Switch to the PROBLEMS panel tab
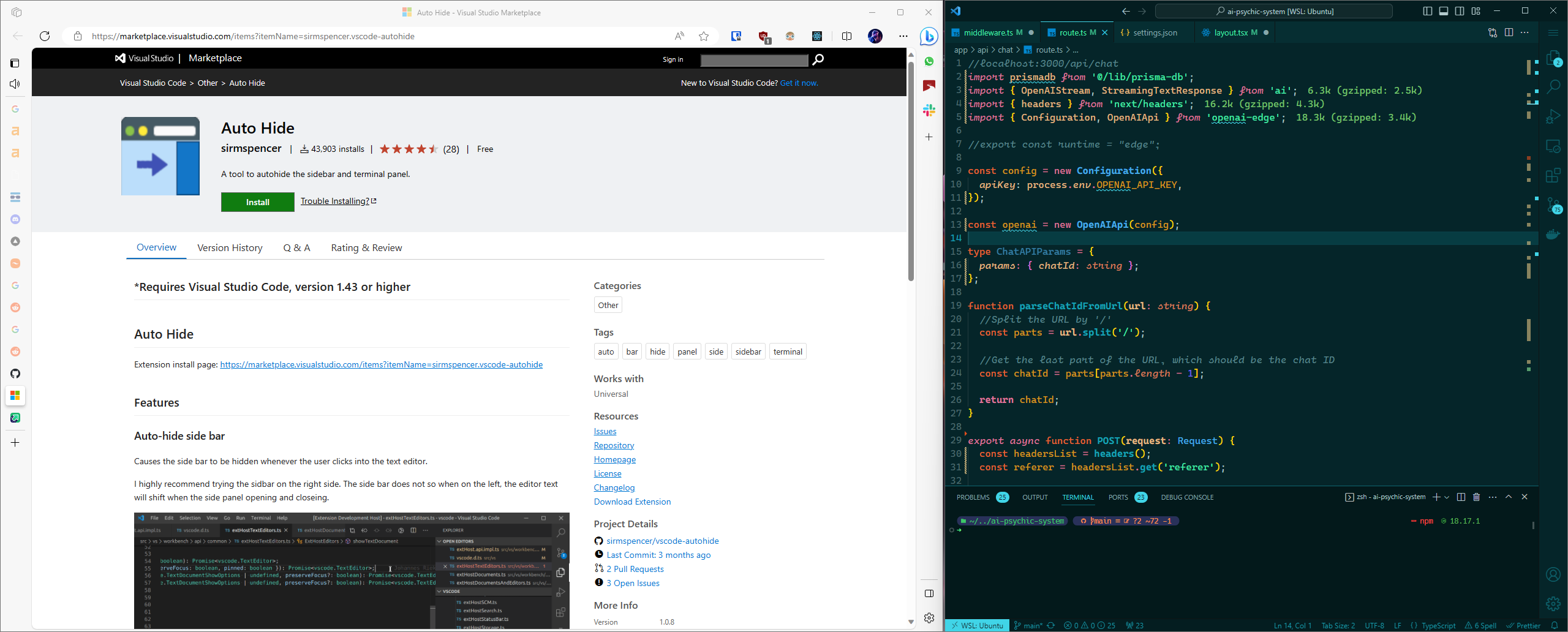The width and height of the screenshot is (1568, 632). pyautogui.click(x=973, y=497)
